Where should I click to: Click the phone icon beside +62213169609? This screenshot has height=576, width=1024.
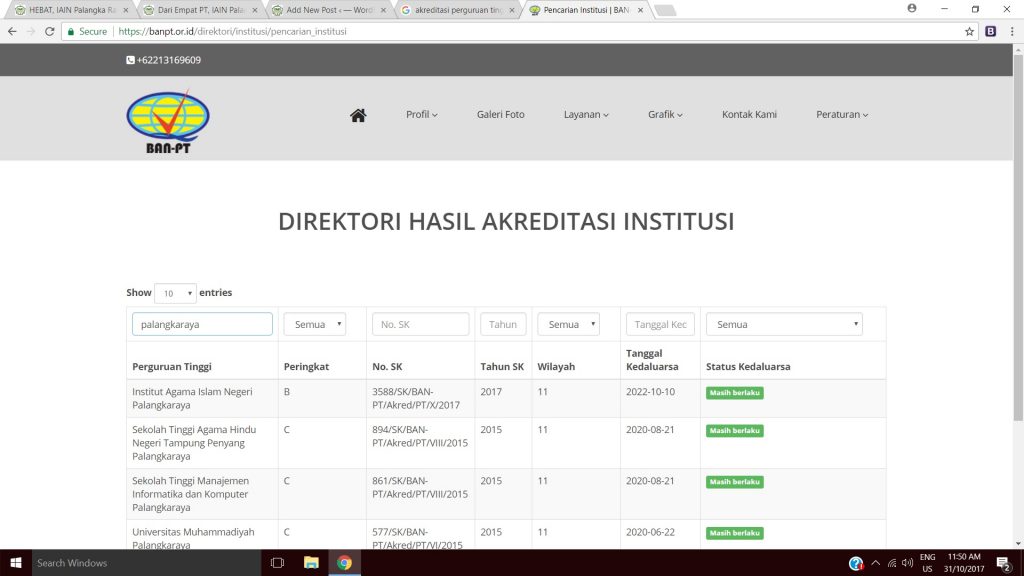click(x=130, y=60)
